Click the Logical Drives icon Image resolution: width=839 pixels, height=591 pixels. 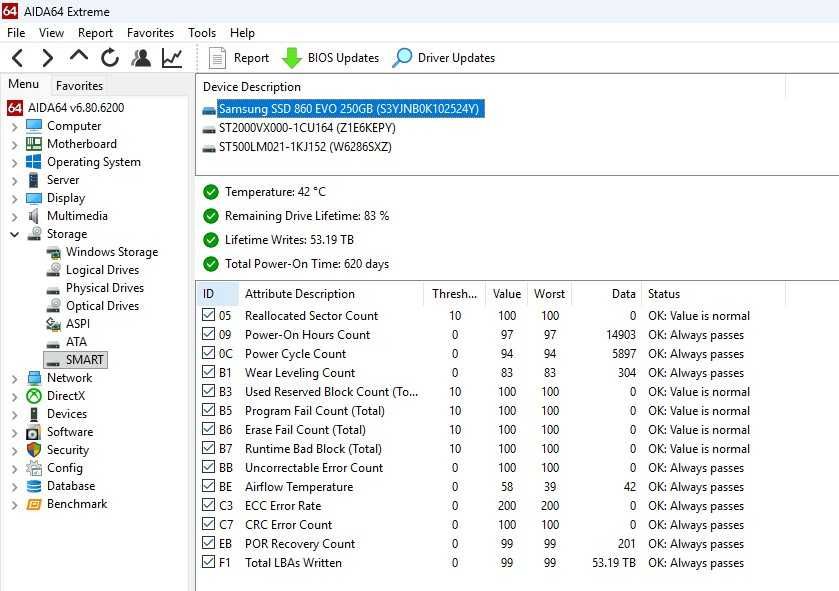pyautogui.click(x=53, y=270)
